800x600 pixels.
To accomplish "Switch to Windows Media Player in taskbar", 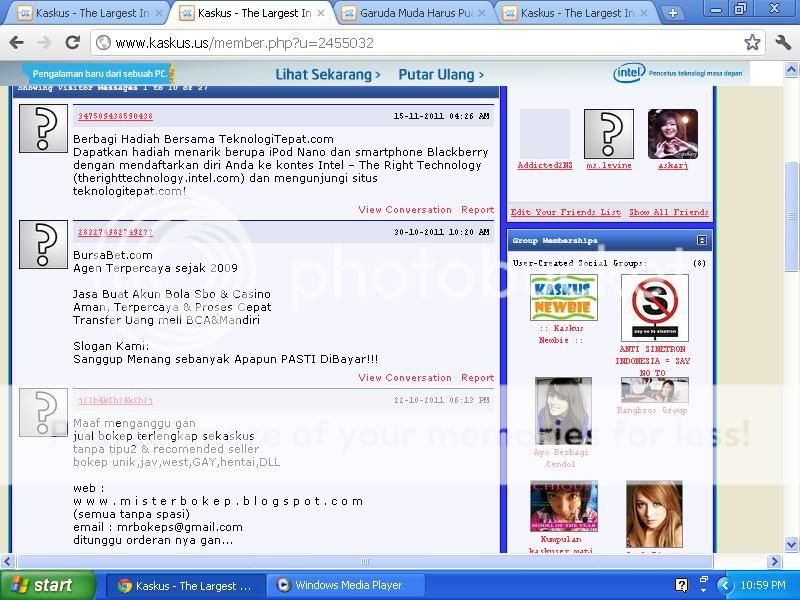I will (348, 585).
